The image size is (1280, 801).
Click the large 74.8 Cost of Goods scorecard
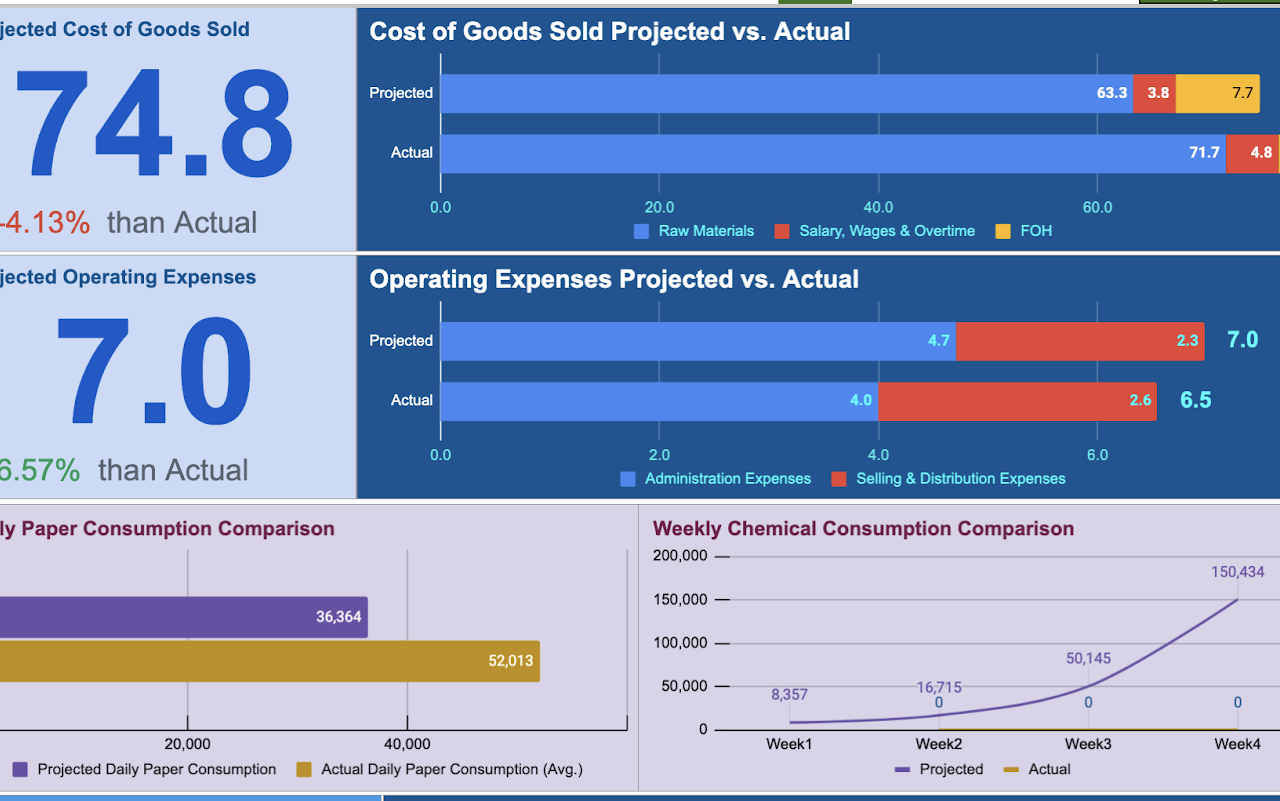(x=153, y=124)
